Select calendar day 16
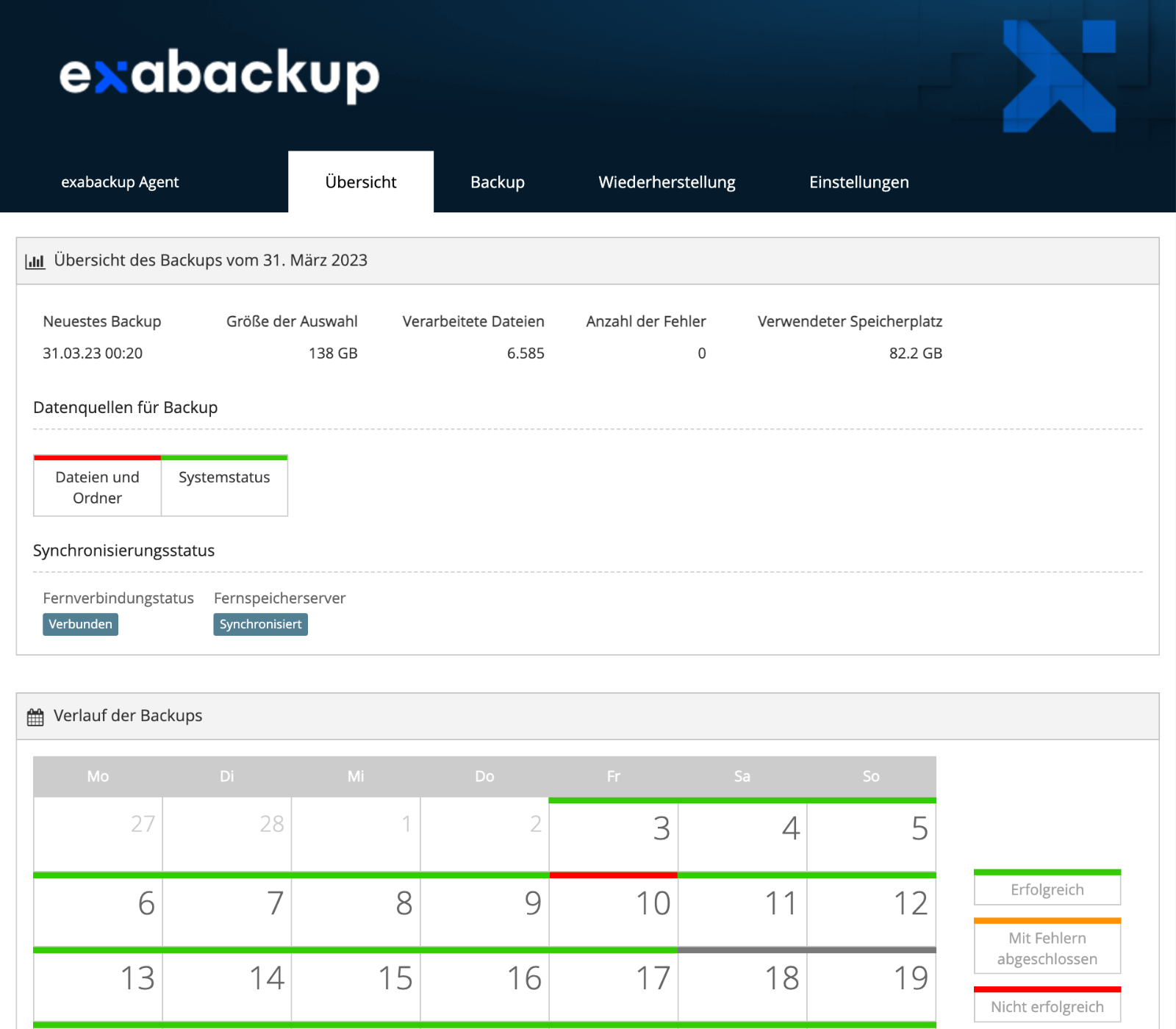This screenshot has width=1176, height=1029. click(484, 985)
